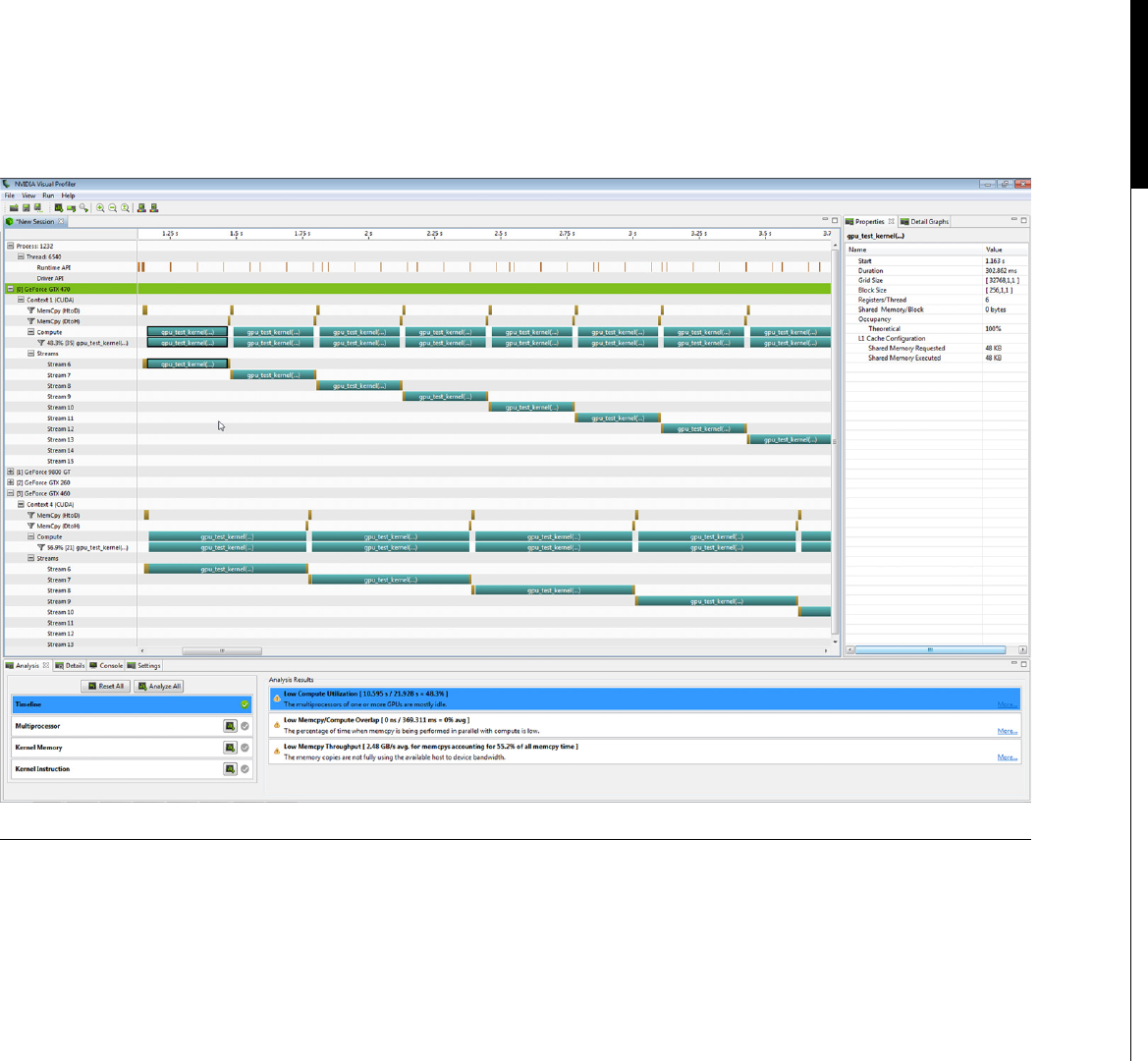Click the save-as toolbar icon
This screenshot has height=1061, width=1148.
coord(38,208)
